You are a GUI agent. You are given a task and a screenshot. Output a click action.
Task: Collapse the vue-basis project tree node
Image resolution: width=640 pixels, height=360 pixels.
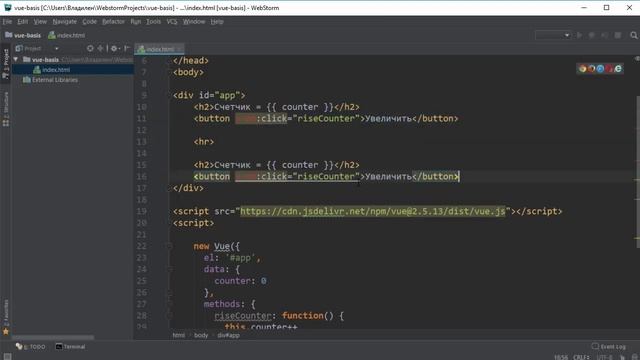pyautogui.click(x=16, y=60)
